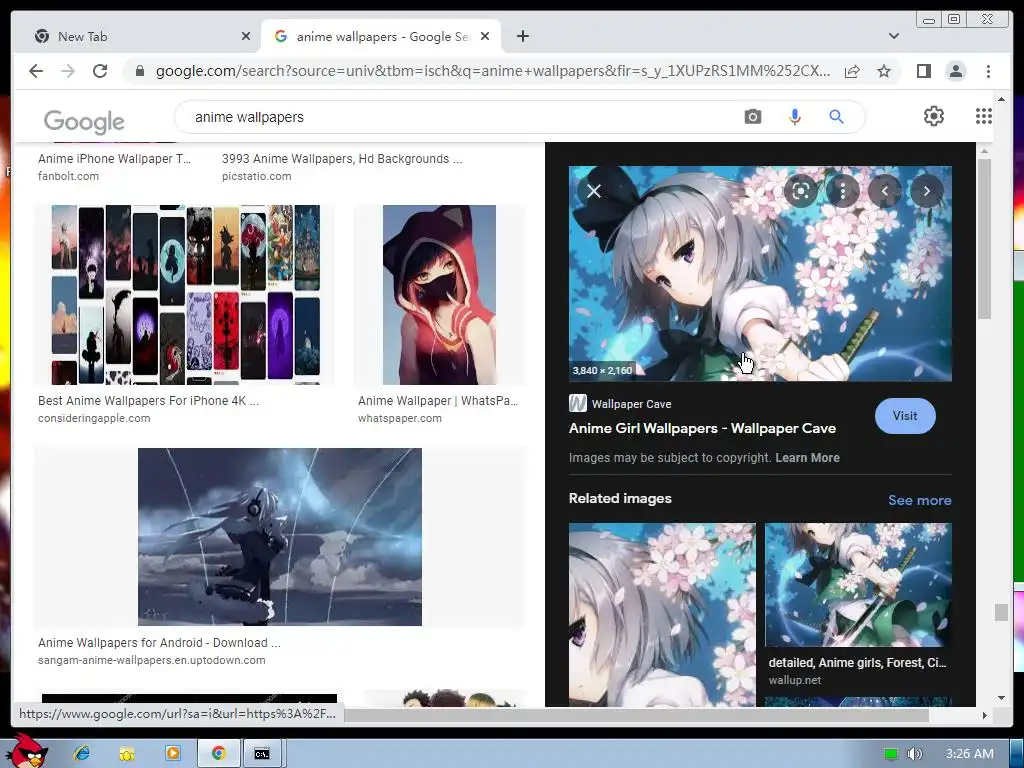Click the Lens visual search icon on preview
Viewport: 1024px width, 768px height.
pos(801,191)
